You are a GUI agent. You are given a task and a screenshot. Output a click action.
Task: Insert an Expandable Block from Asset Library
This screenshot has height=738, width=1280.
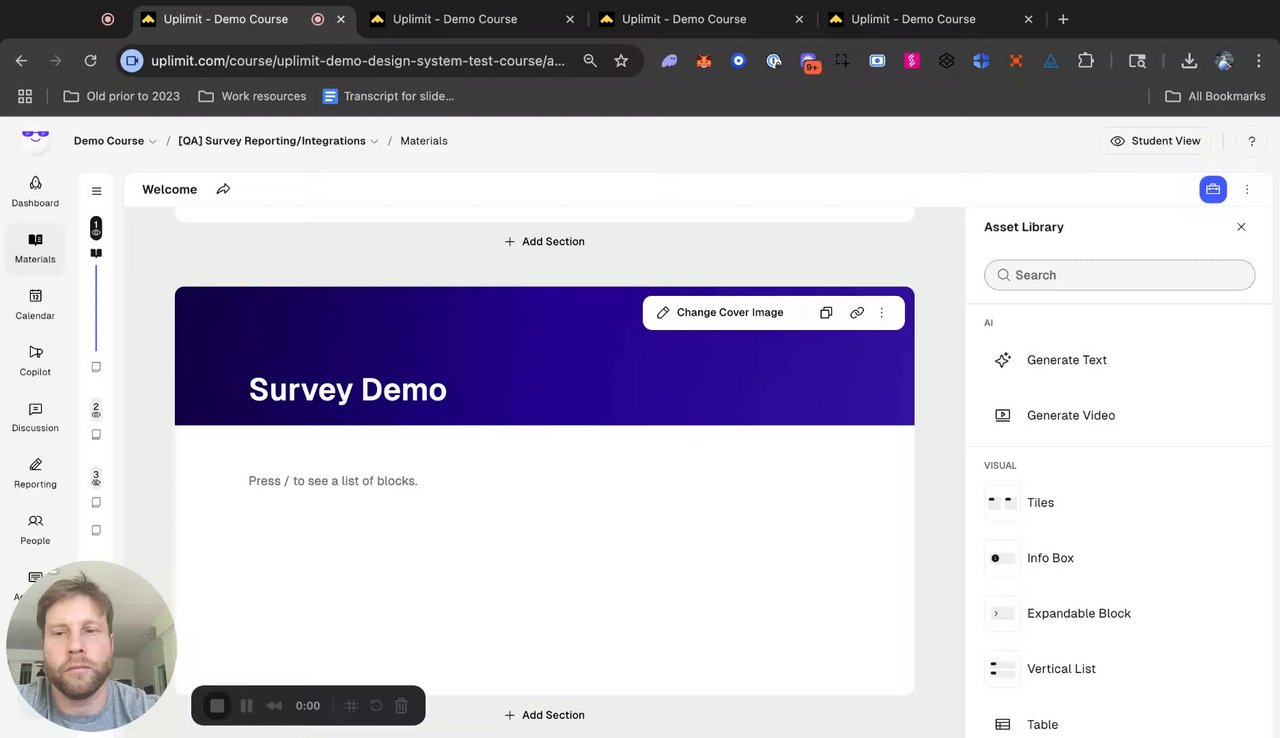coord(1120,613)
